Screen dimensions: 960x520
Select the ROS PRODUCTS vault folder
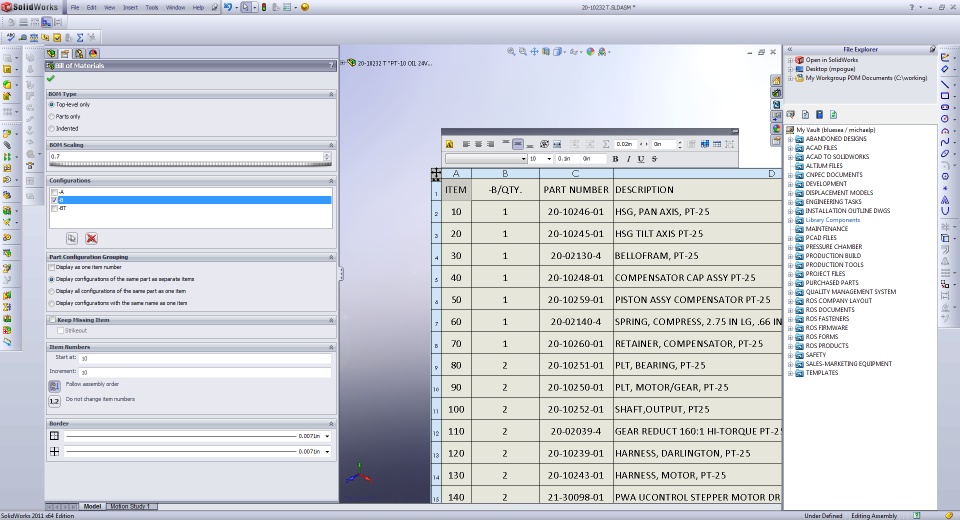(827, 346)
